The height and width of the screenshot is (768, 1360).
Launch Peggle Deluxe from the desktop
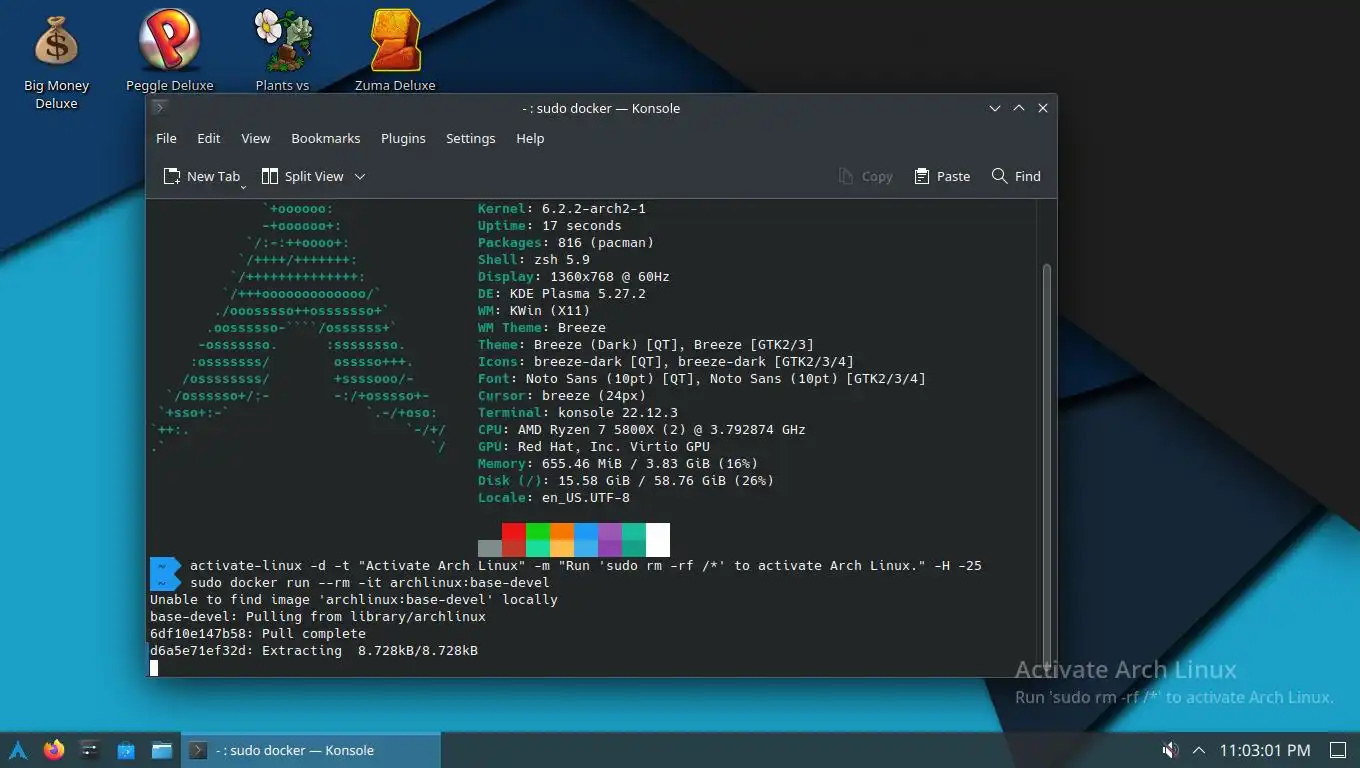(x=169, y=52)
